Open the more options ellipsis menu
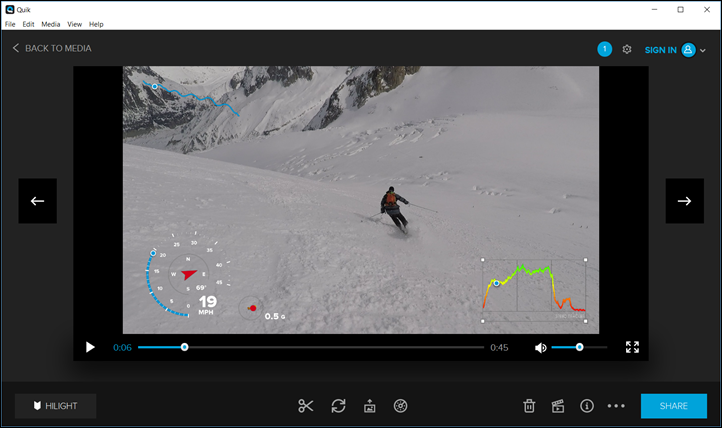Viewport: 722px width, 428px height. pos(616,406)
